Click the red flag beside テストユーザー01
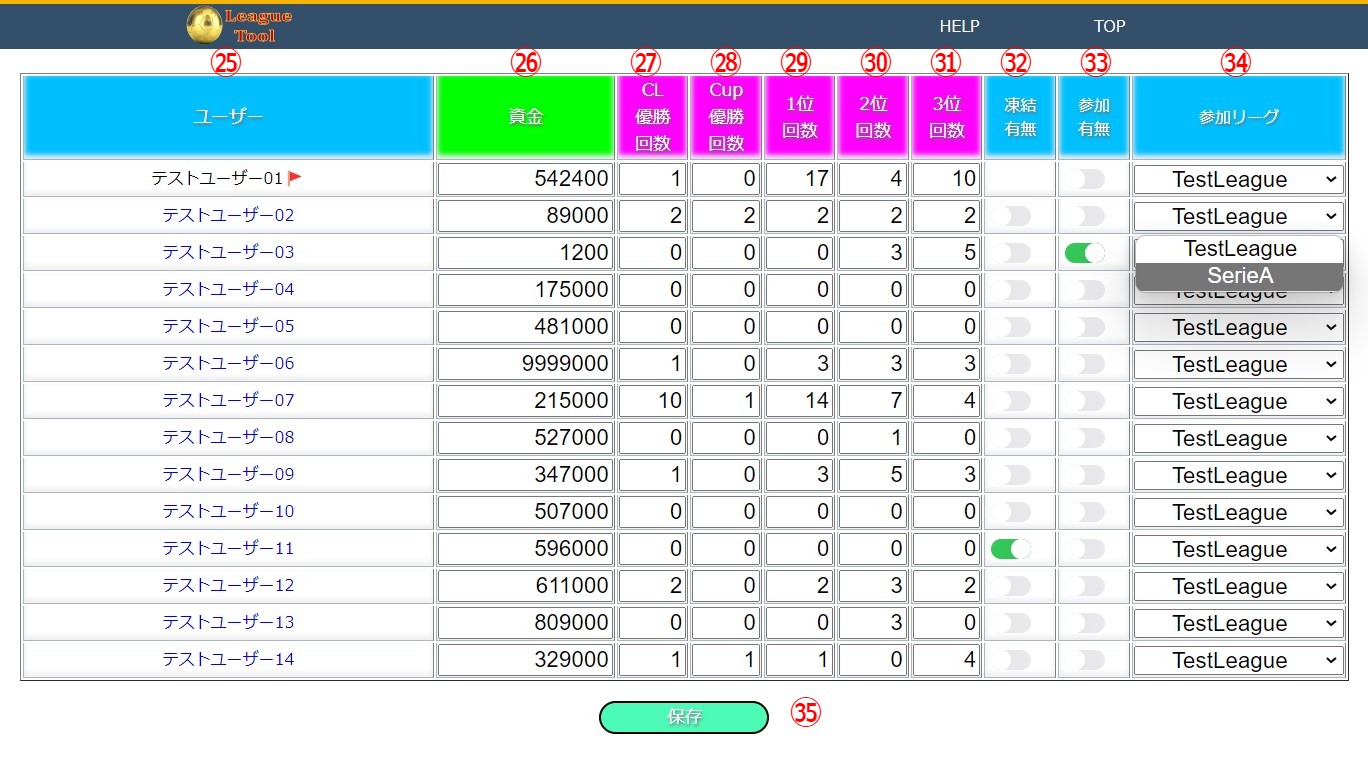 295,178
